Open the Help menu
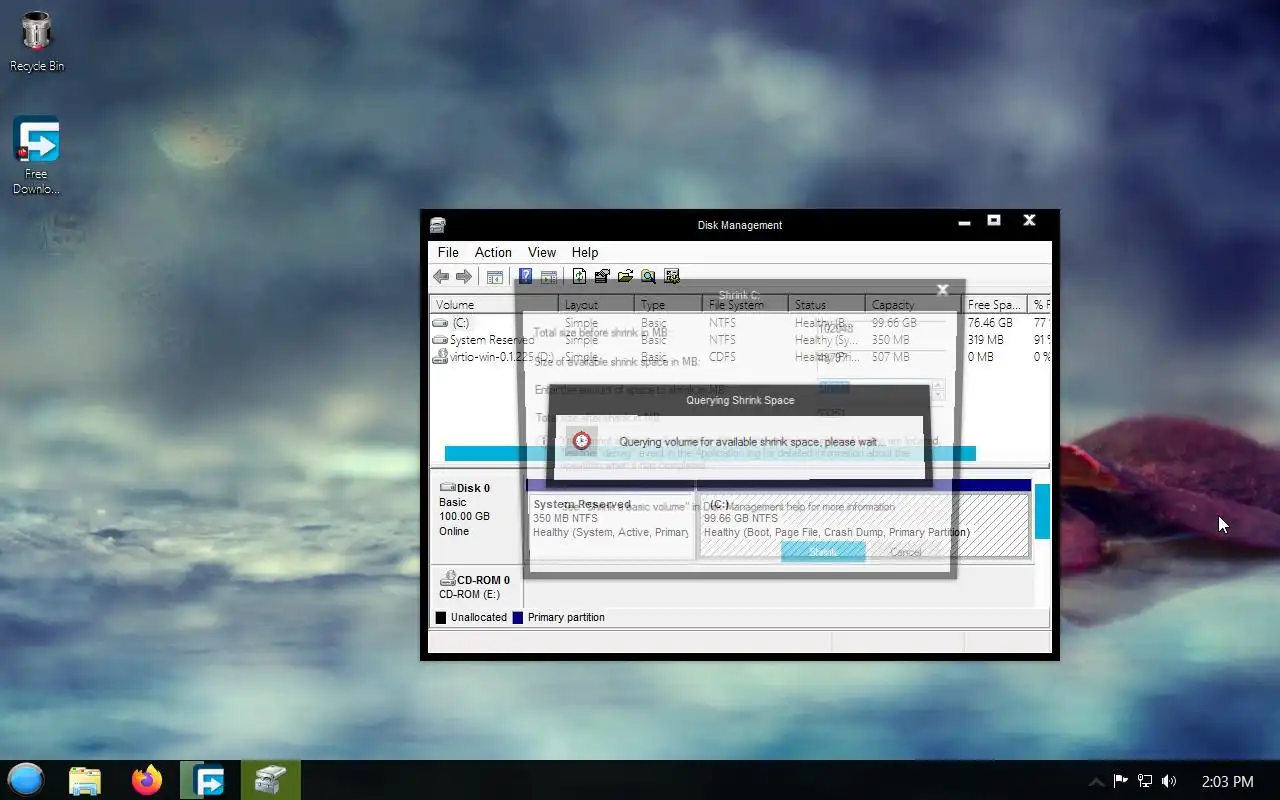The width and height of the screenshot is (1280, 800). coord(585,252)
